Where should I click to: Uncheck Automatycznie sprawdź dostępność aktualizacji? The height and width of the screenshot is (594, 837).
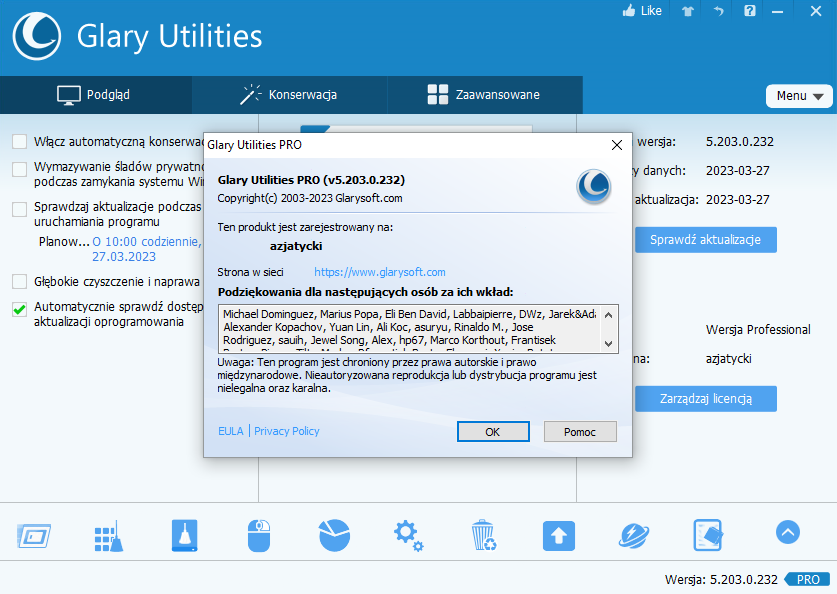(20, 309)
